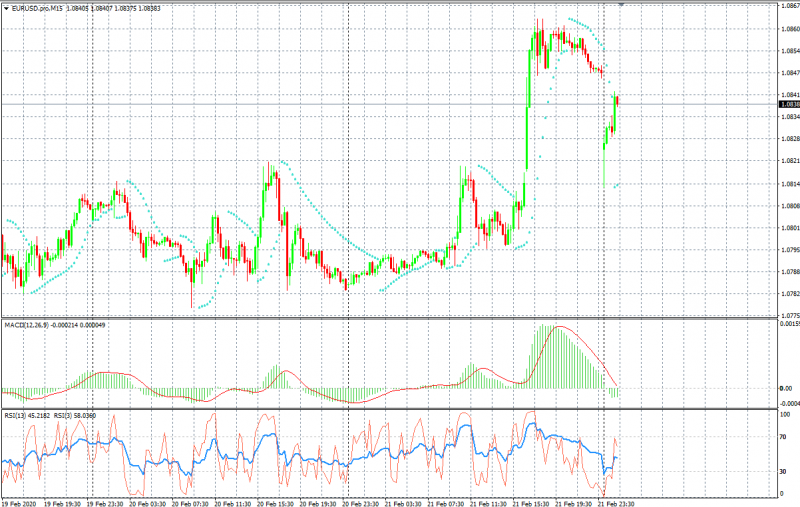Click the black current price tag 1.0838
Viewport: 800px width, 507px height.
click(x=788, y=104)
